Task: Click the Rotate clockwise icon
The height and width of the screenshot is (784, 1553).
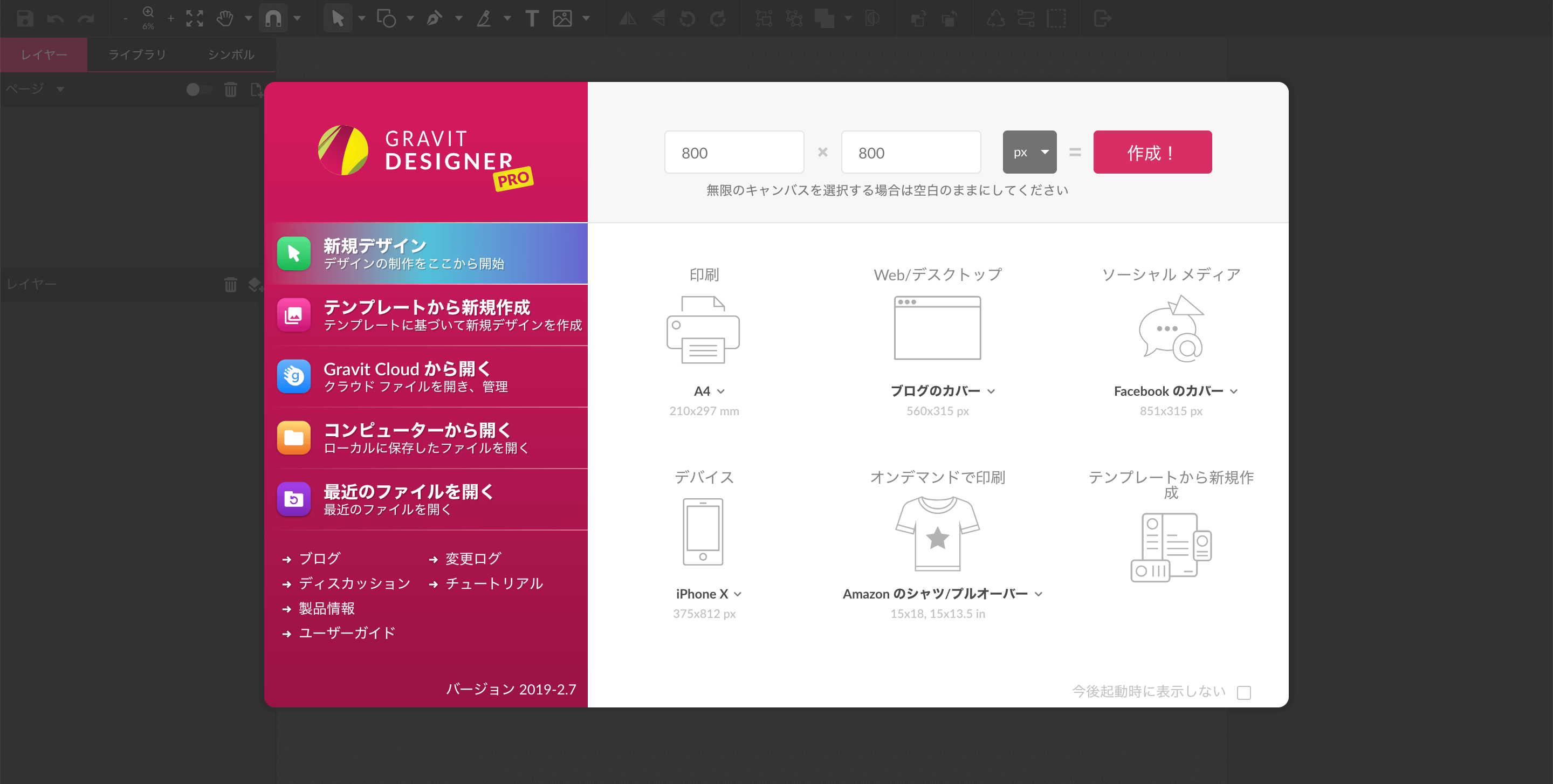Action: coord(717,19)
